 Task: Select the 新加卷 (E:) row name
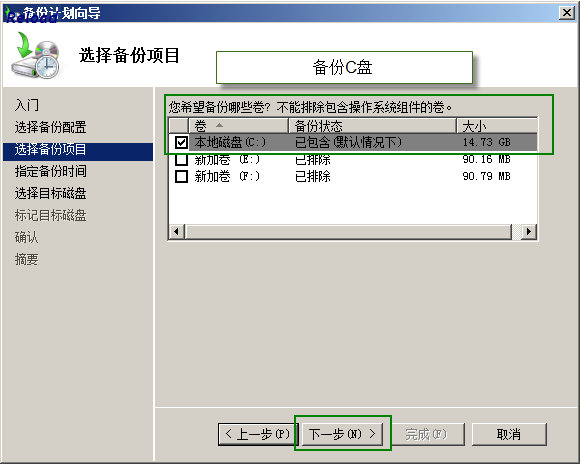(227, 159)
